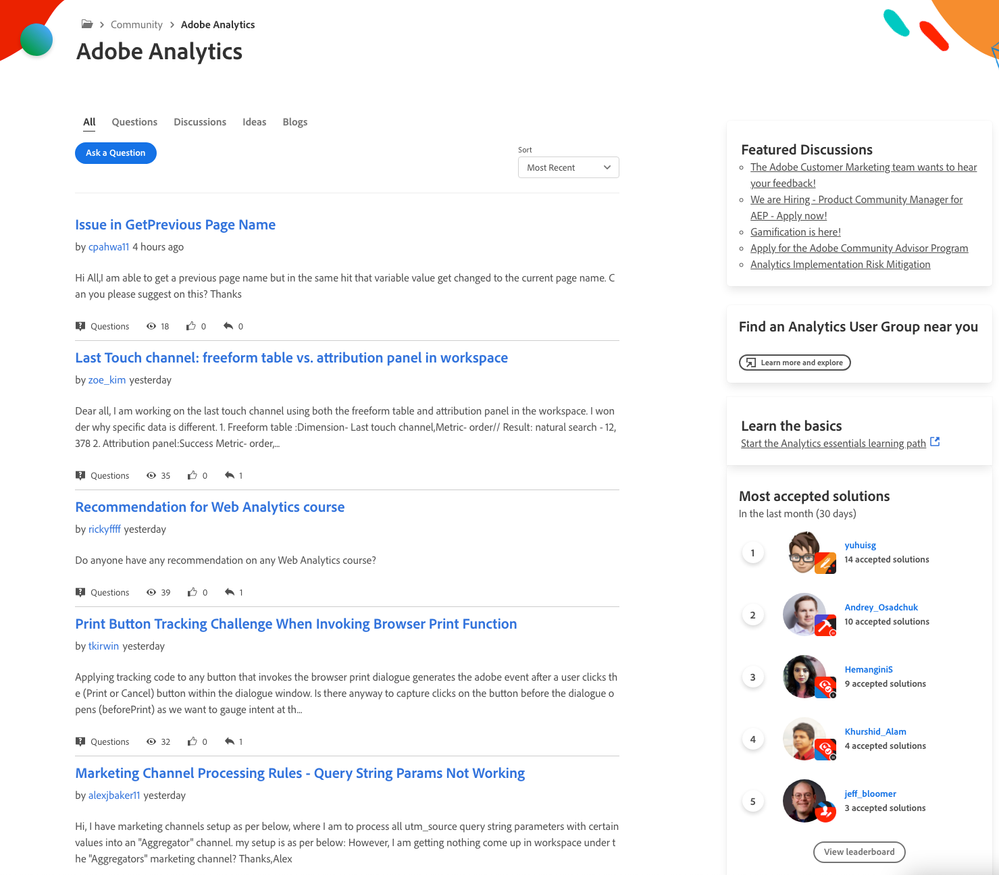Open the Blogs tab
This screenshot has height=875, width=999.
pyautogui.click(x=295, y=122)
